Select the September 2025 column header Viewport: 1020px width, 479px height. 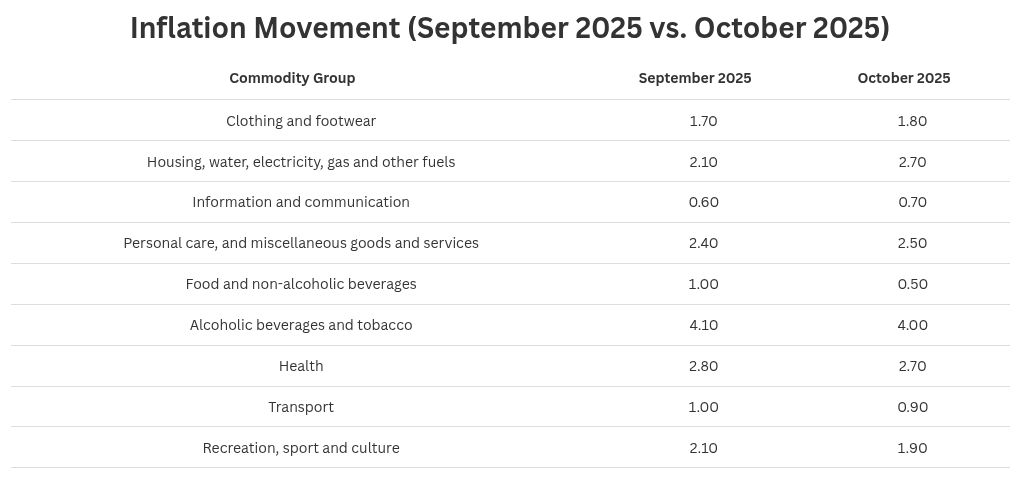pos(695,78)
